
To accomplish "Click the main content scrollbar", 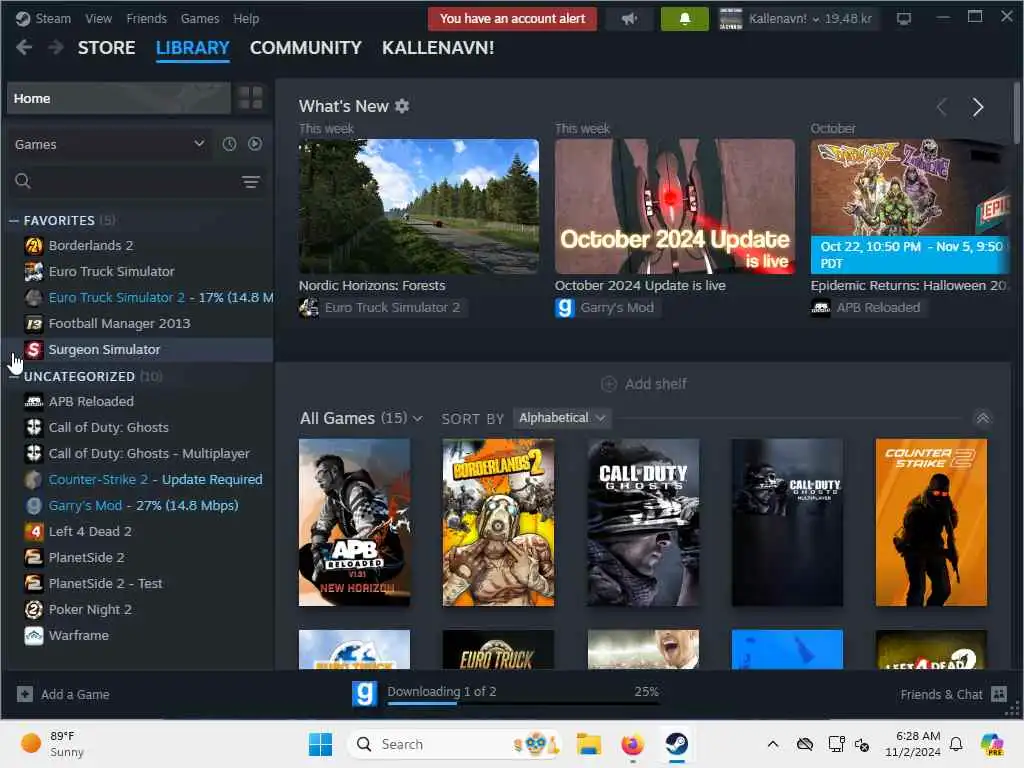I will click(1017, 111).
